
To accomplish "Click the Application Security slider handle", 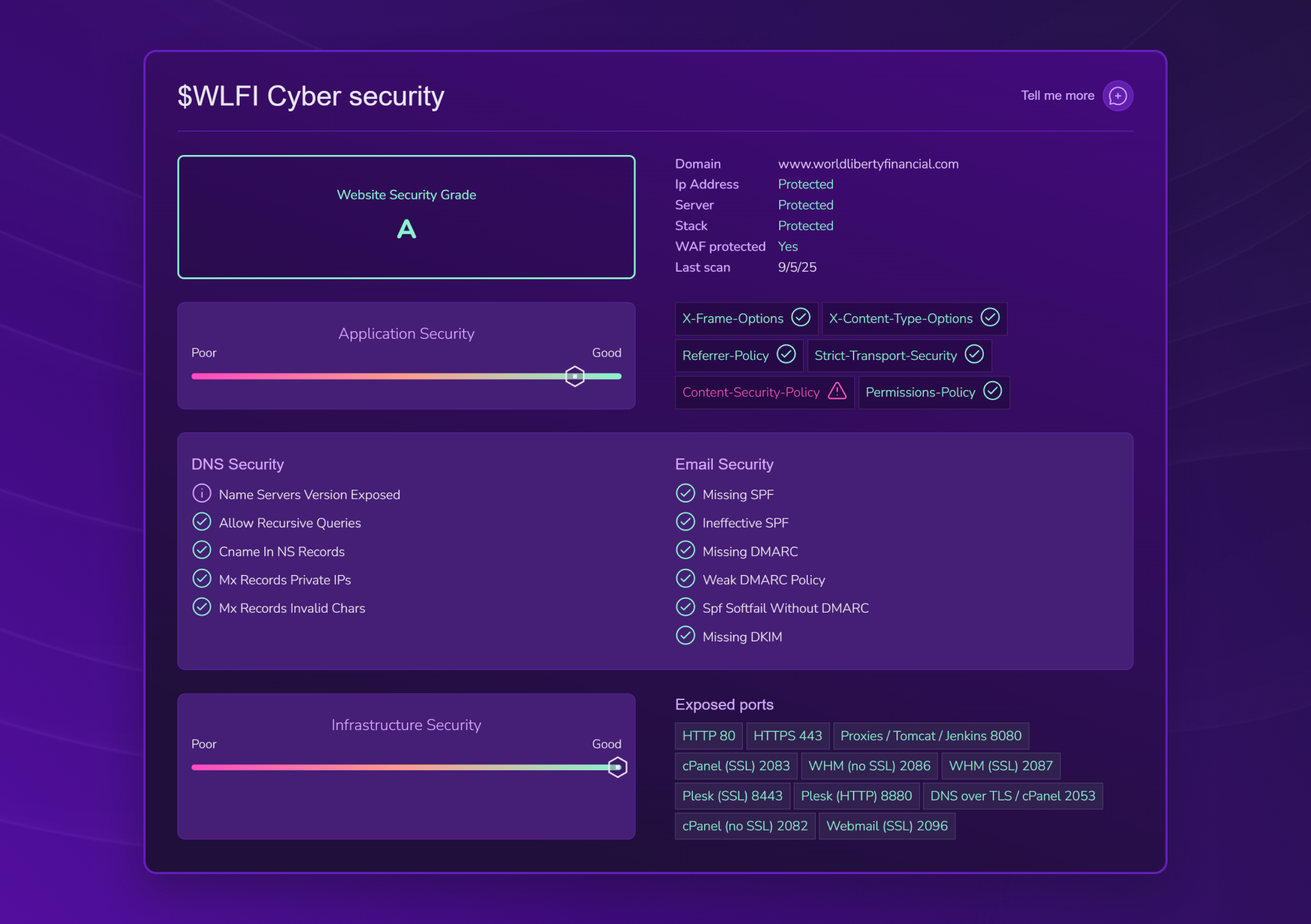I will point(575,376).
